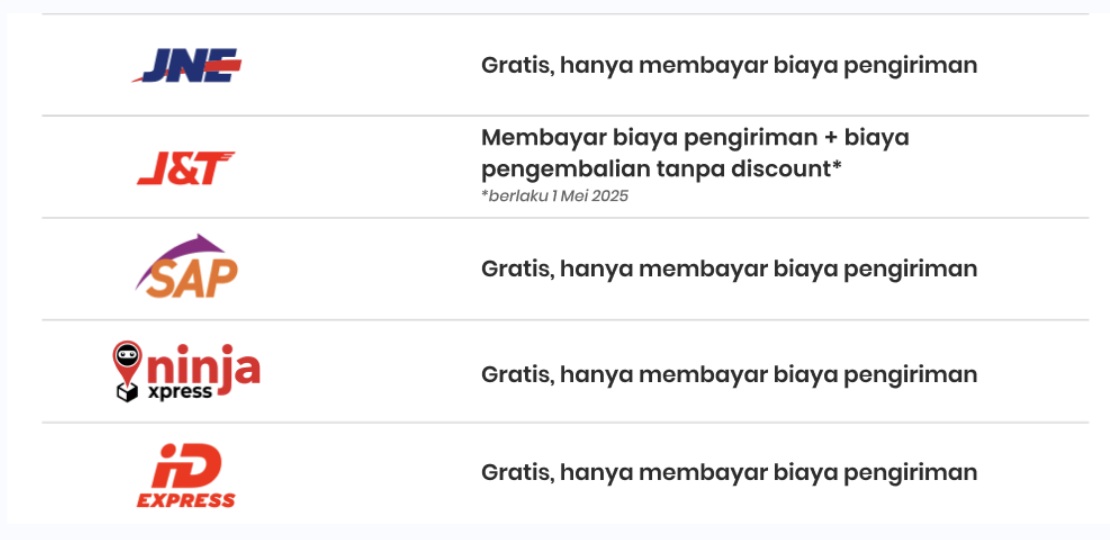Image resolution: width=1110 pixels, height=540 pixels.
Task: Click "biaya pengiriman" in the iD Express row
Action: click(875, 472)
